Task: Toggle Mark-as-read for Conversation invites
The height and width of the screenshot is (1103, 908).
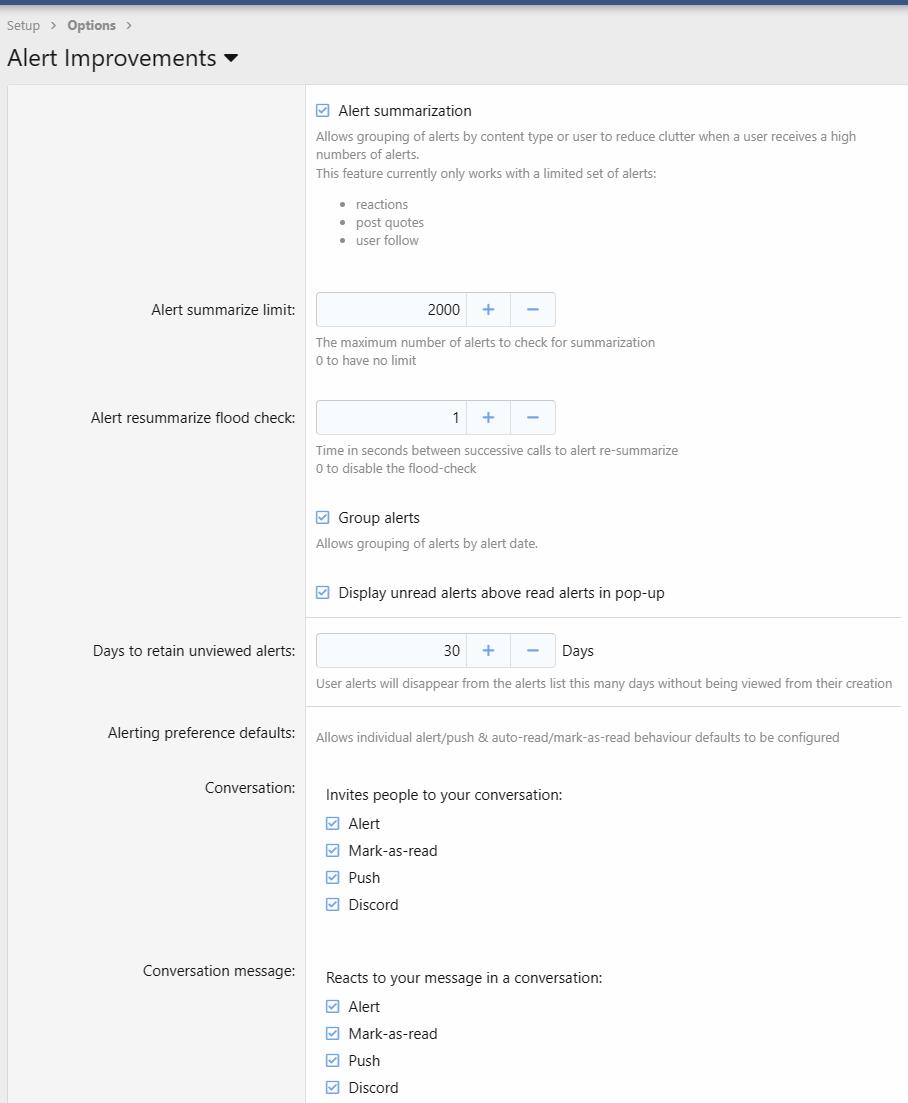Action: pyautogui.click(x=332, y=850)
